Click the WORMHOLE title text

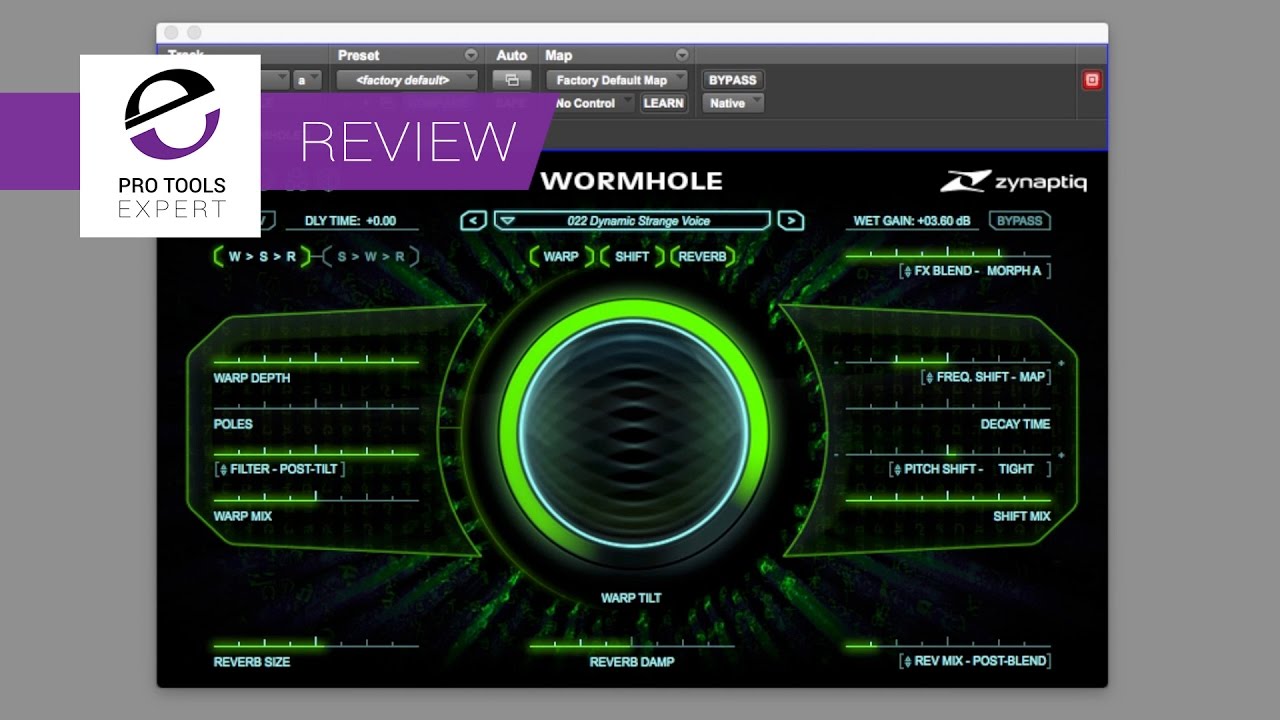pos(631,181)
